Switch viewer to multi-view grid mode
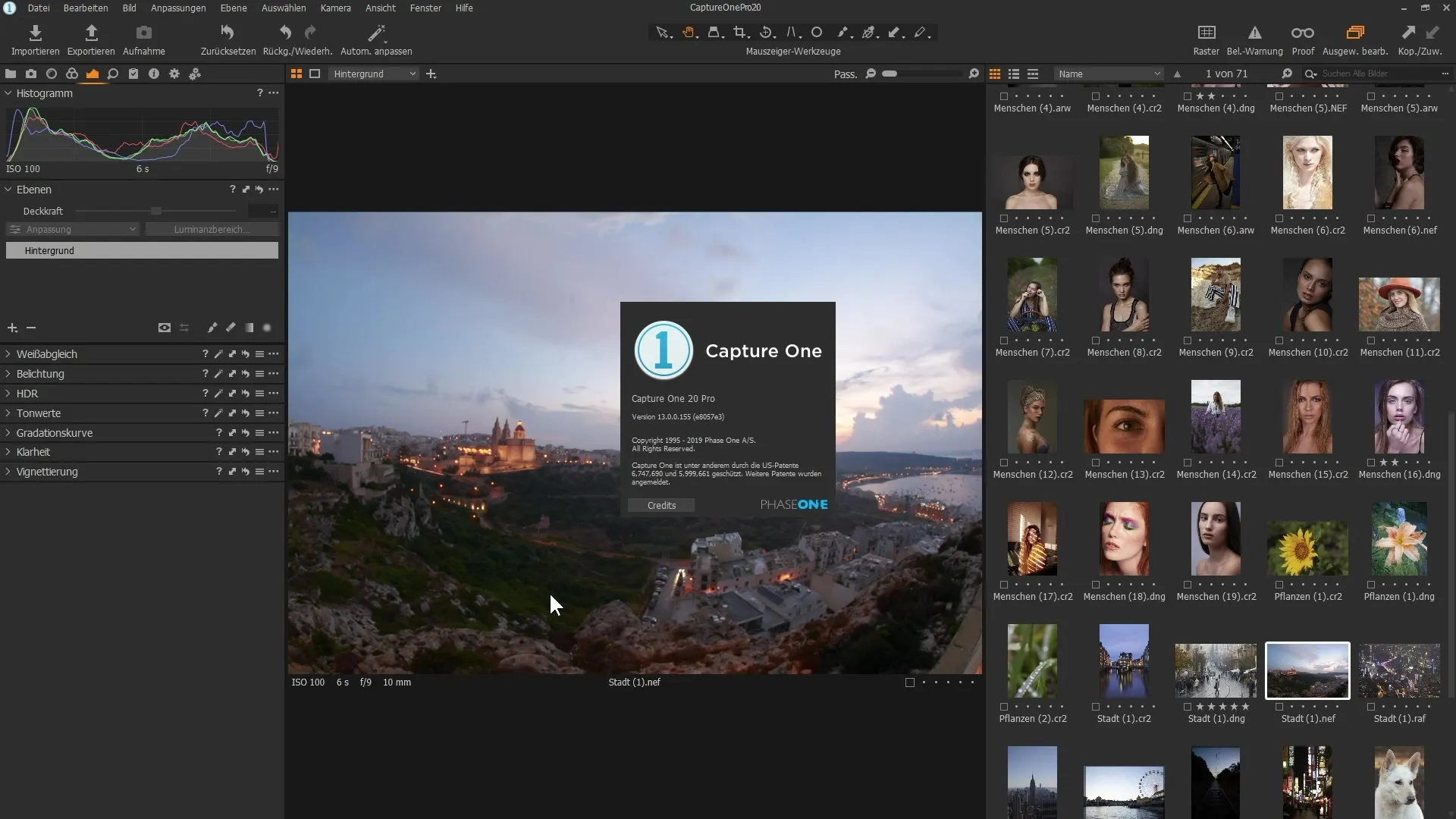 click(x=297, y=74)
